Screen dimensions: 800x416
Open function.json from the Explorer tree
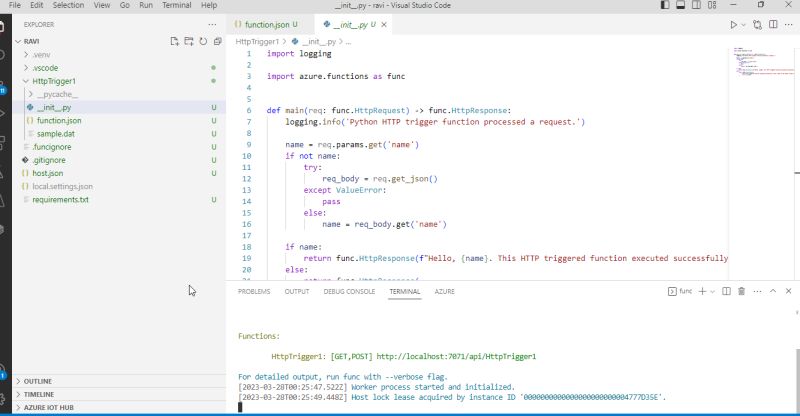[118, 121]
